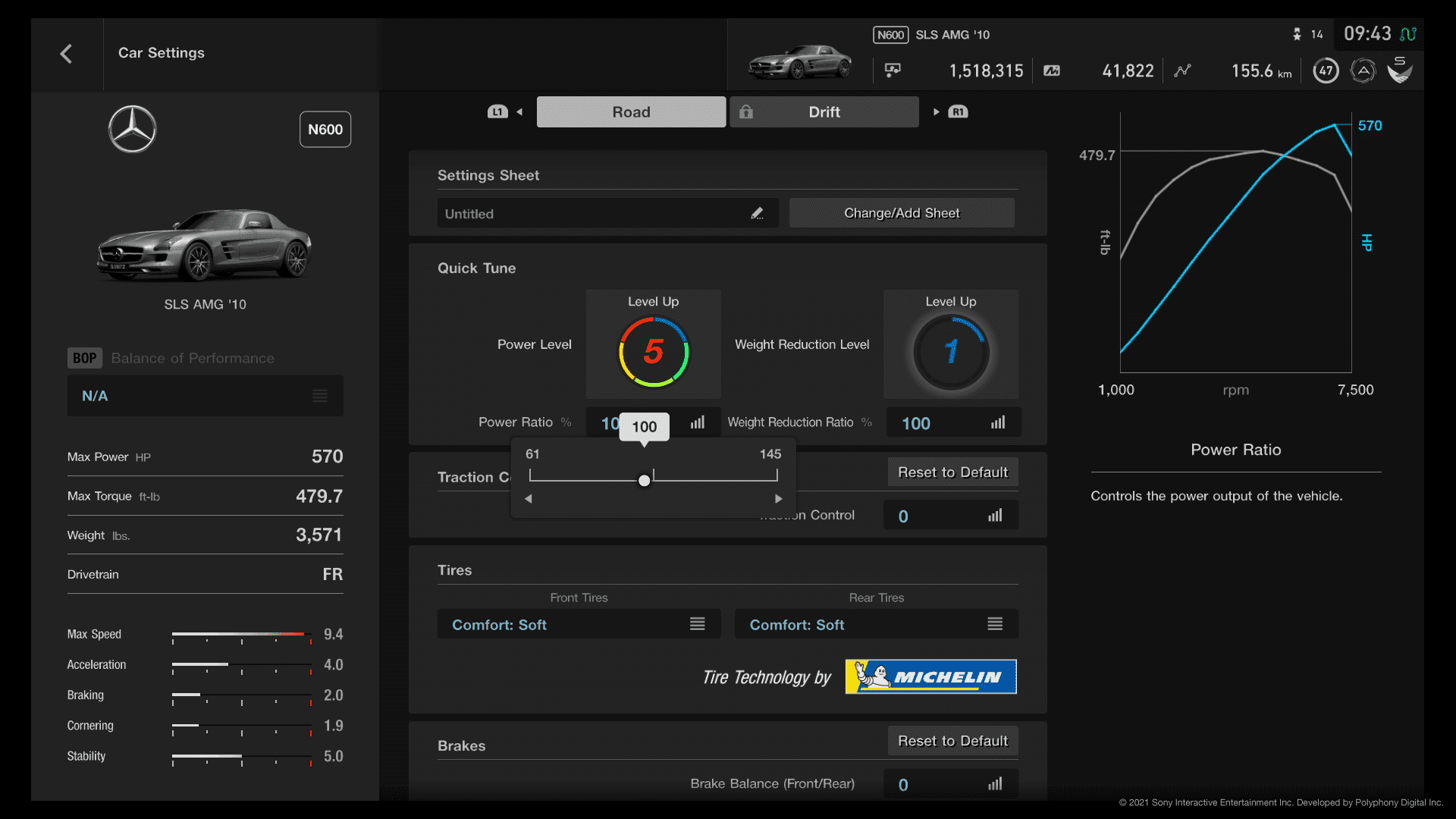The image size is (1456, 819).
Task: Click the Brake Balance value 0
Action: point(903,785)
